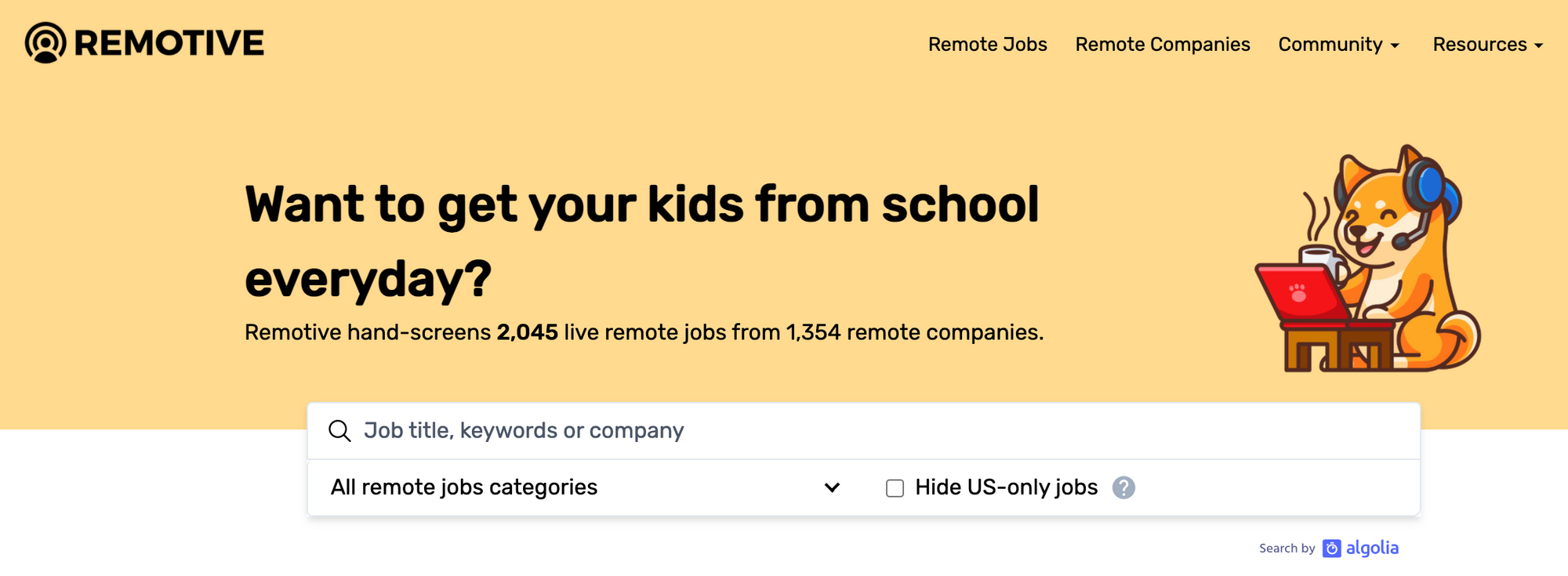Click the Algolia logo icon

pyautogui.click(x=1331, y=549)
